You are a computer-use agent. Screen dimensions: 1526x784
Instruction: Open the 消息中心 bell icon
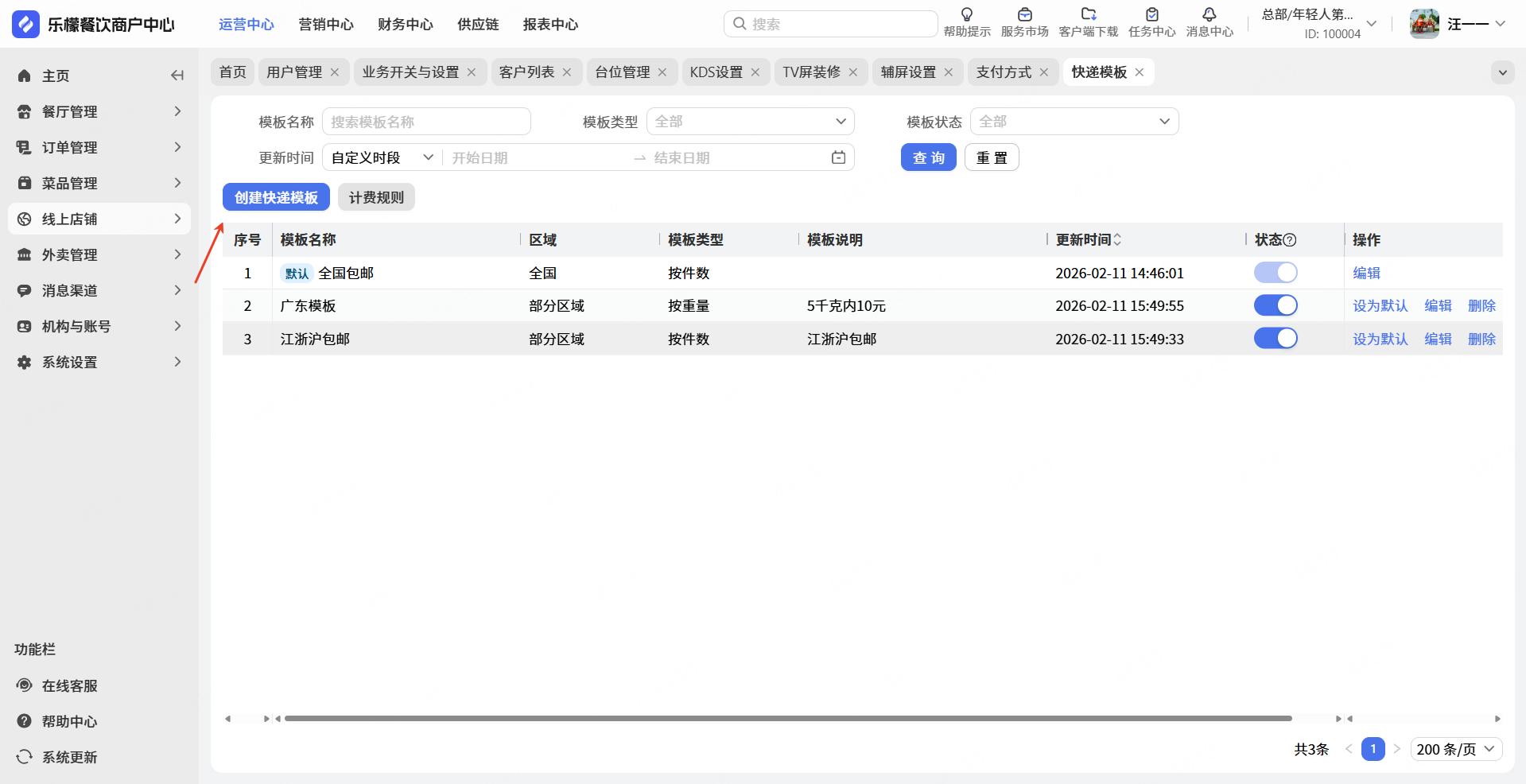[x=1210, y=14]
